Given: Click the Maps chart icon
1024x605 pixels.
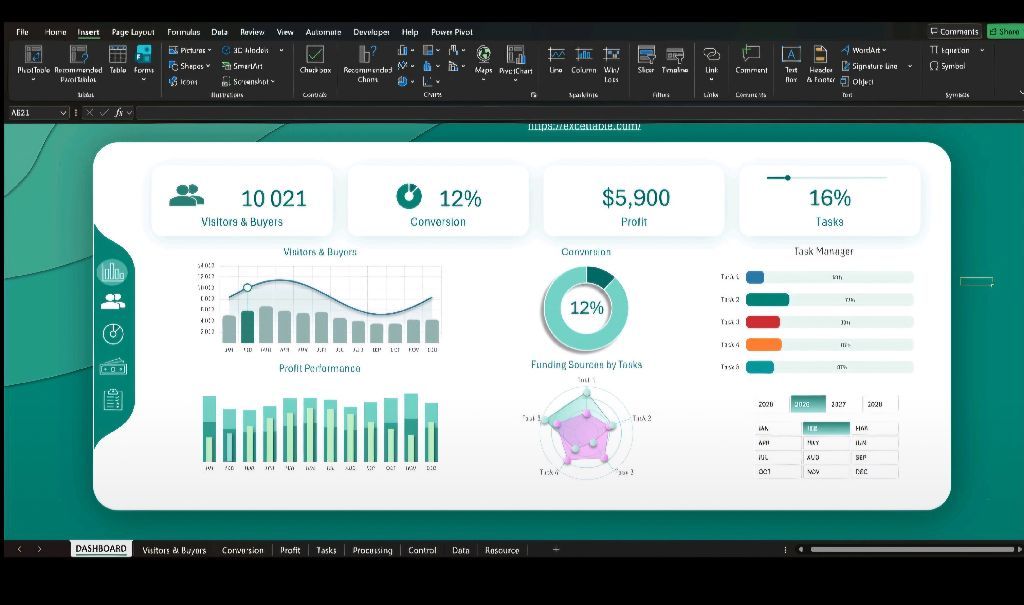Looking at the screenshot, I should coord(484,58).
